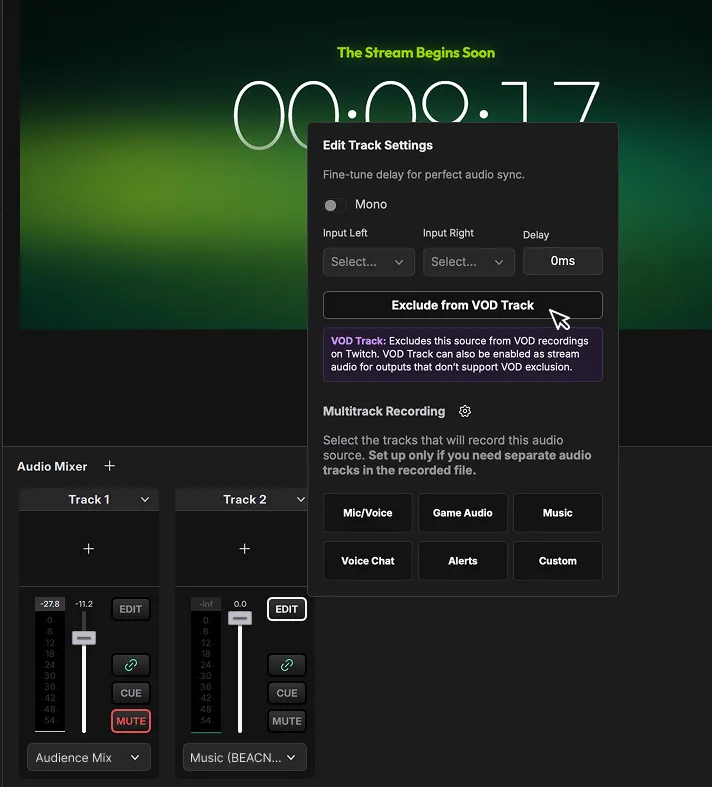Image resolution: width=712 pixels, height=787 pixels.
Task: Click The Stream Begins Soon text
Action: (416, 52)
